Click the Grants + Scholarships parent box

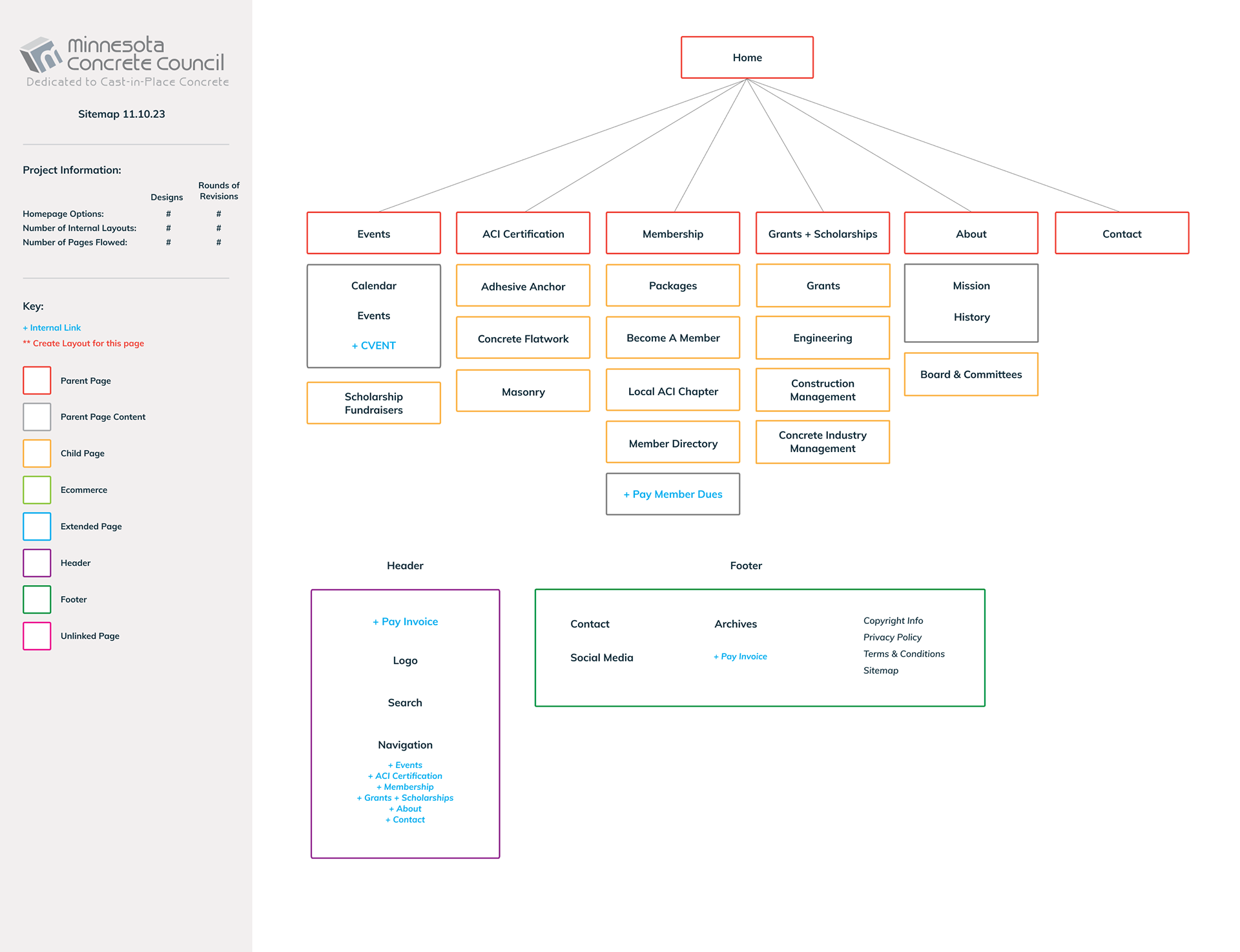click(822, 234)
